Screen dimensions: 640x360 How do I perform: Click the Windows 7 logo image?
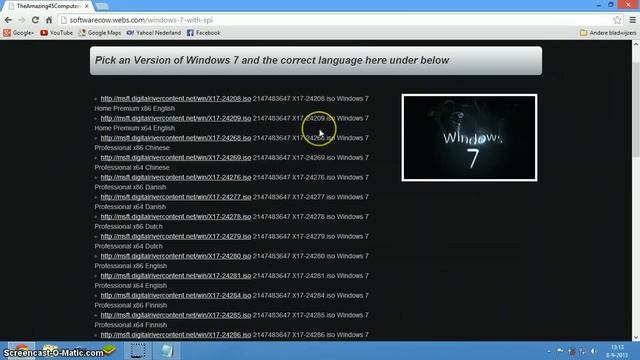pyautogui.click(x=469, y=138)
